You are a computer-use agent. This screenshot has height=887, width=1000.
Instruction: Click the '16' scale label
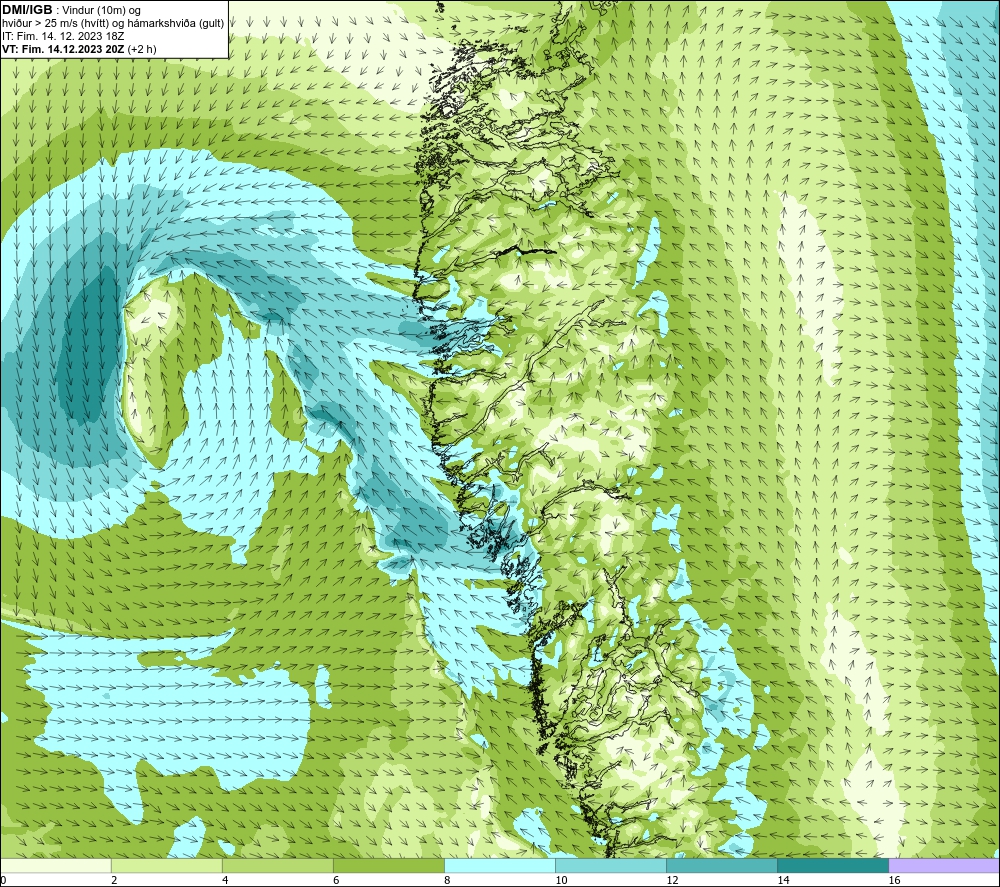pos(894,881)
